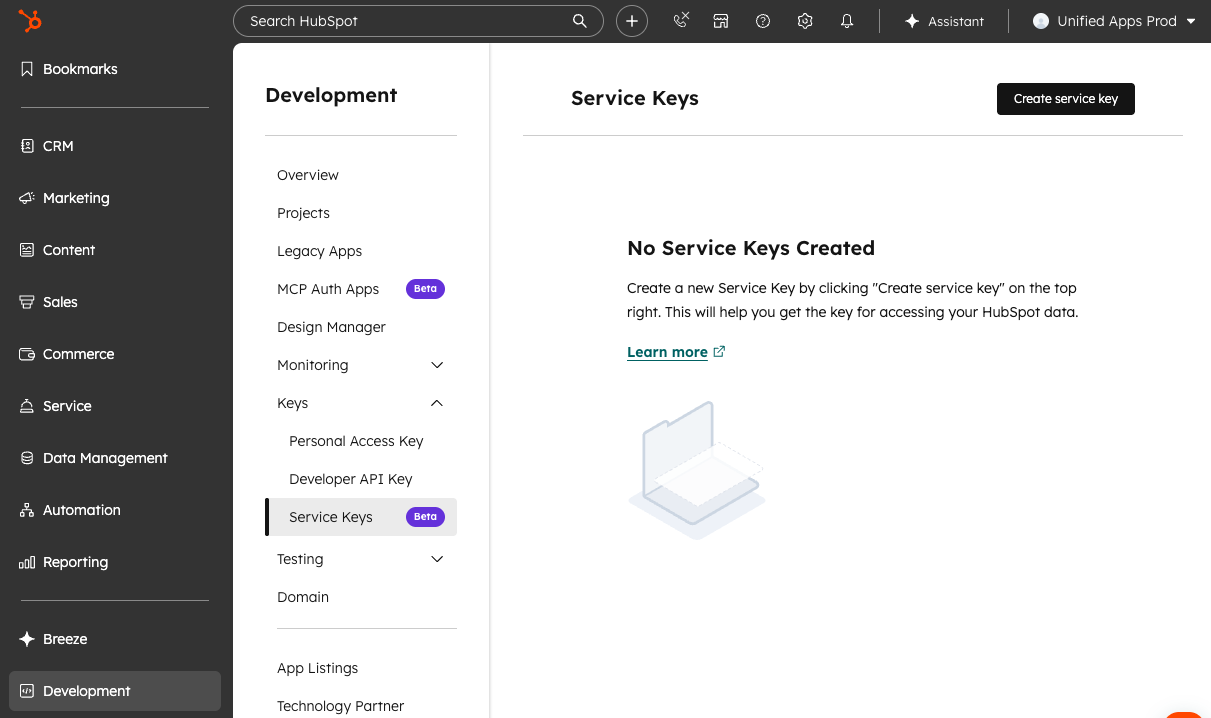Click the Service bell icon
The width and height of the screenshot is (1211, 718).
click(27, 406)
